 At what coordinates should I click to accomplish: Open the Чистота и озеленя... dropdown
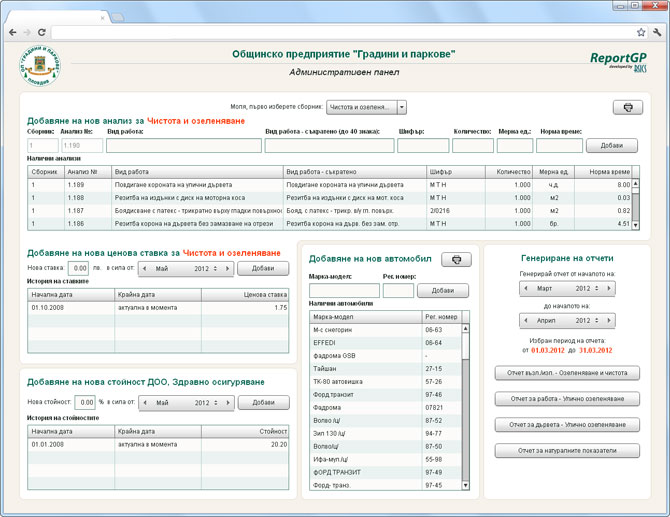tap(366, 107)
